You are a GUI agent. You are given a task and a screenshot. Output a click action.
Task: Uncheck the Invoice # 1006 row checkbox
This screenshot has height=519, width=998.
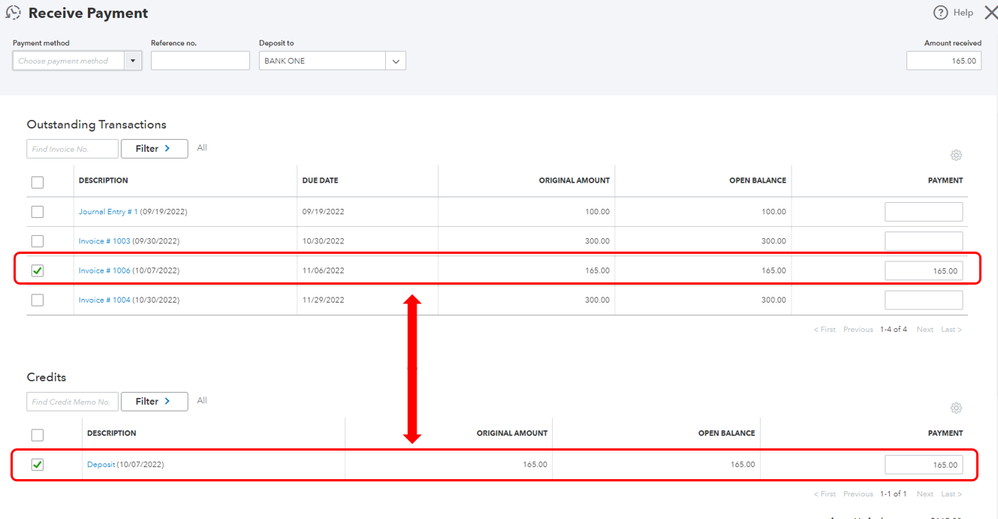pyautogui.click(x=38, y=271)
